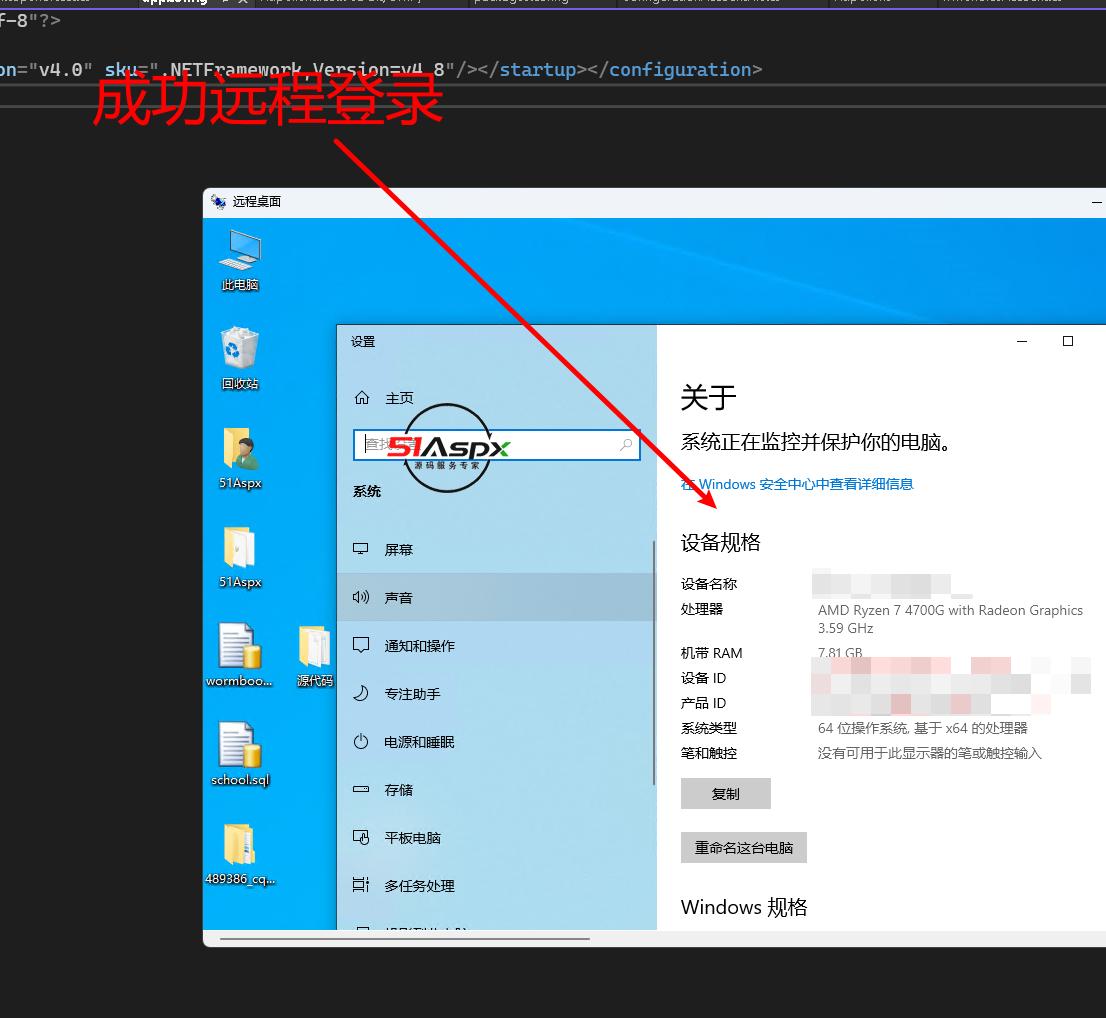Click 重命名这台电脑 rename button

[743, 847]
